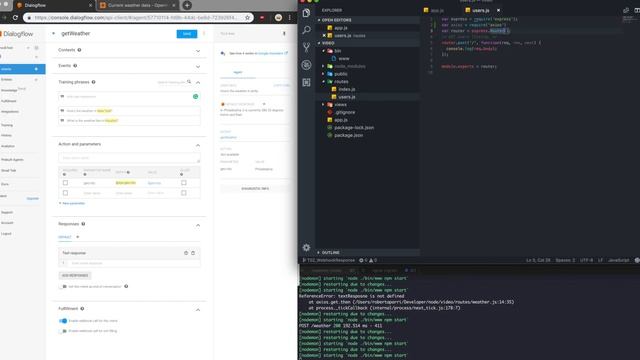Toggle enable webhook call for this intent
640x360 pixels.
(63, 321)
